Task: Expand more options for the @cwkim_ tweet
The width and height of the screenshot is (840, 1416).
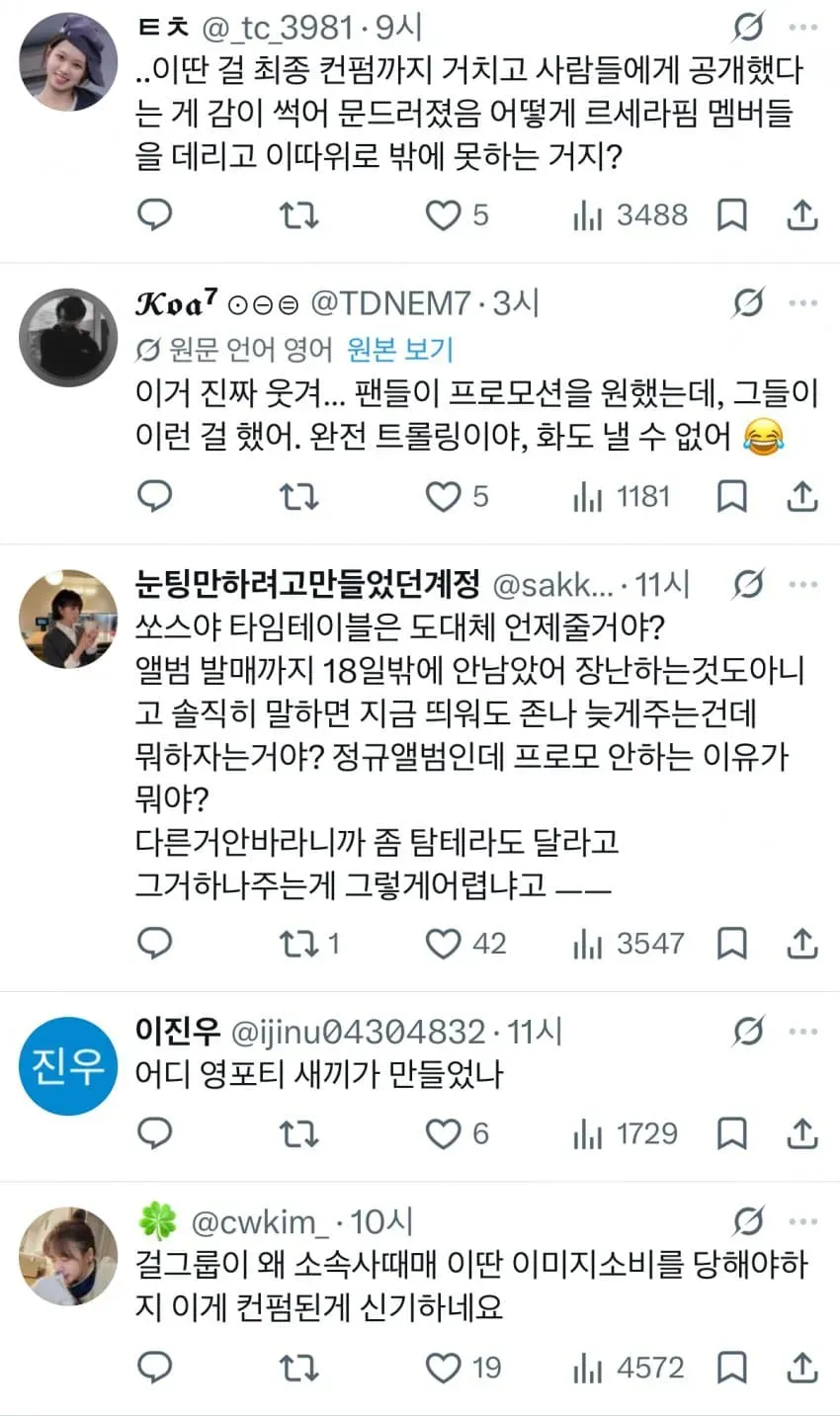Action: (803, 1222)
